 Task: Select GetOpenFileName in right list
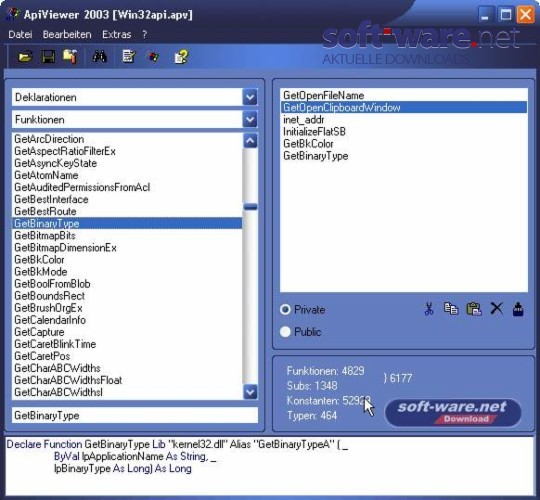pos(404,95)
